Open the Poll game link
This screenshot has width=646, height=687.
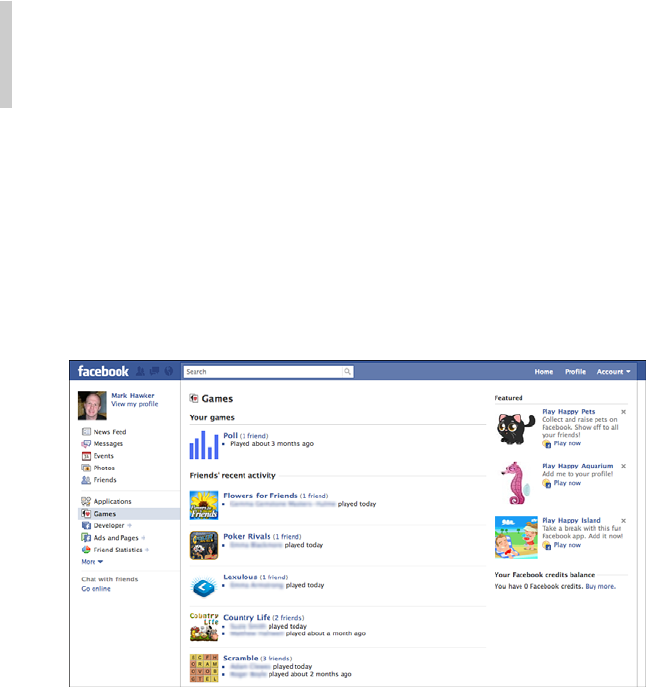coord(231,436)
